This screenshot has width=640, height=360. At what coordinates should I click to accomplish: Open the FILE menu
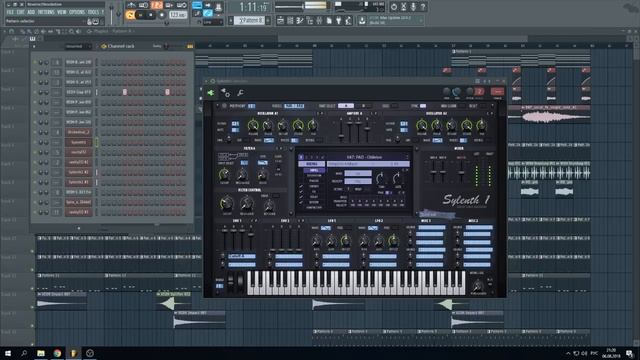[10, 13]
